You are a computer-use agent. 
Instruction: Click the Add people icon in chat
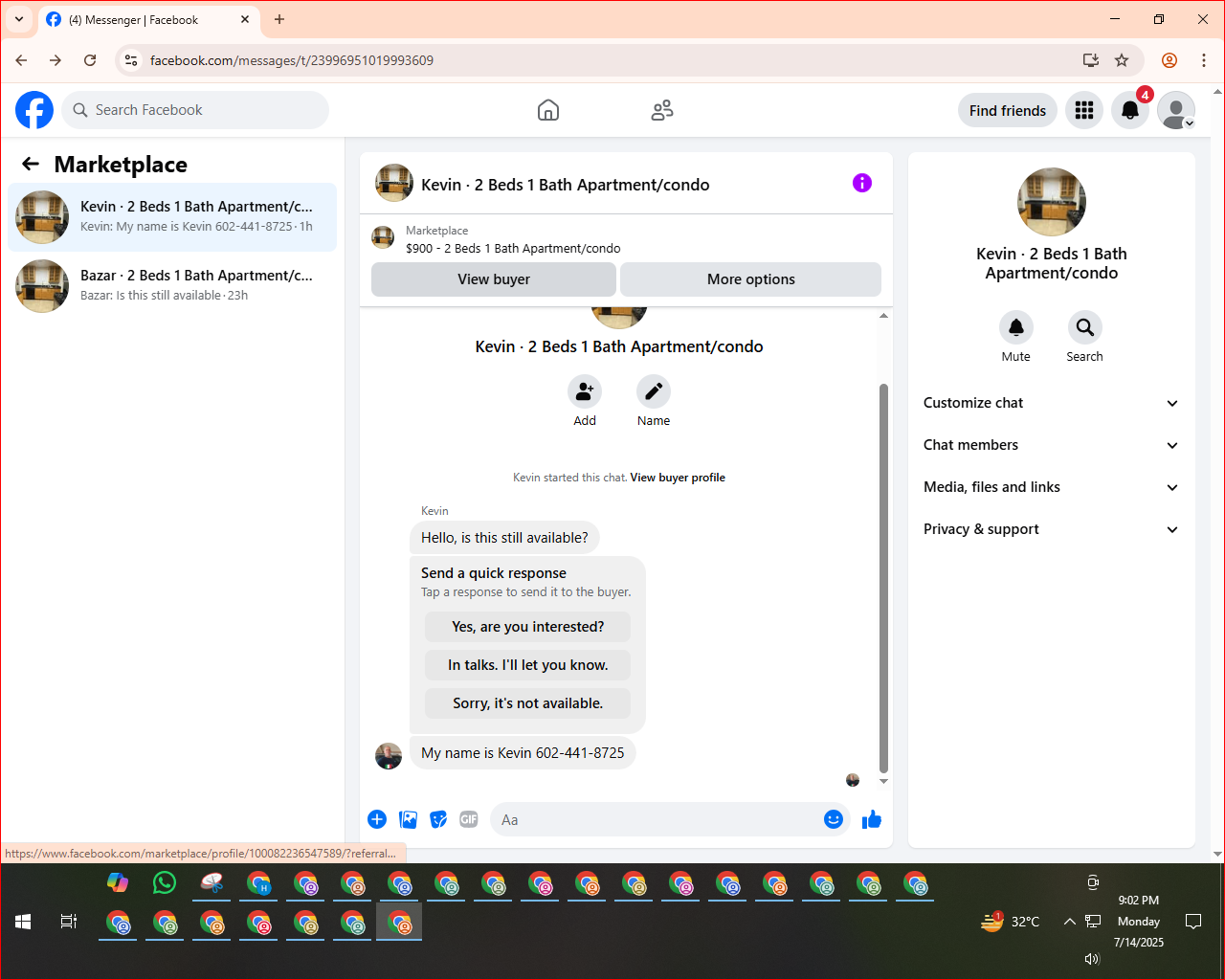[x=585, y=391]
